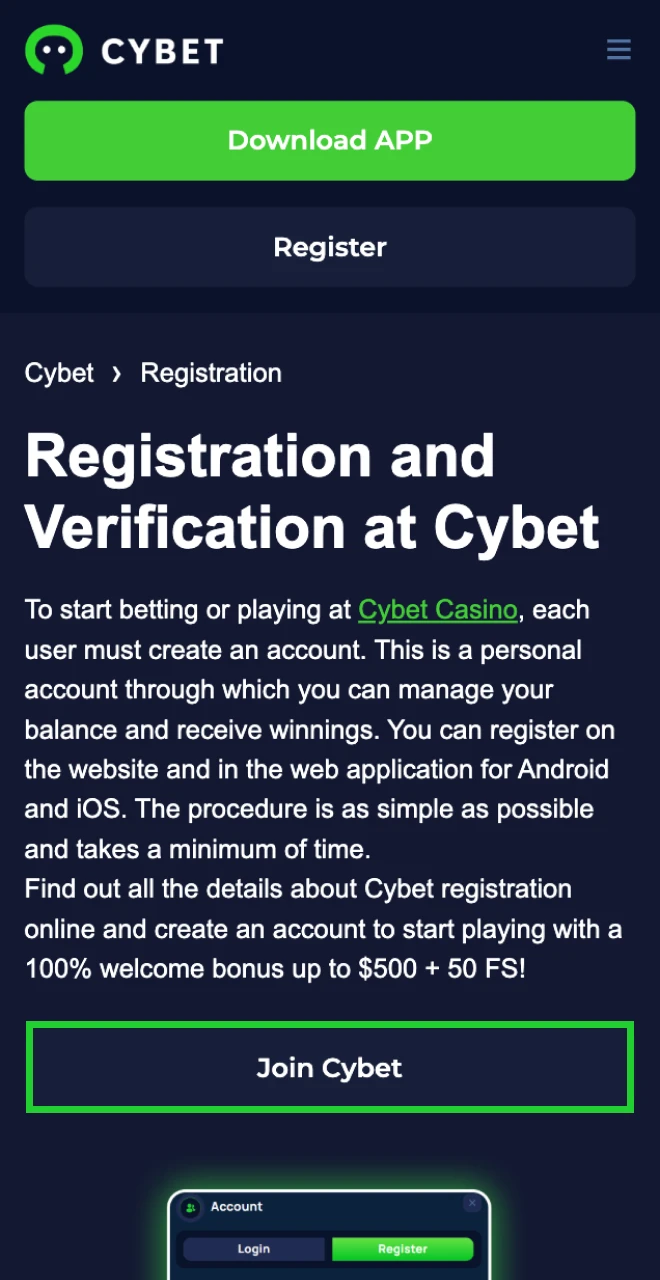Screen dimensions: 660x1280
Task: Open the Cybet Casino hyperlink
Action: pos(438,610)
